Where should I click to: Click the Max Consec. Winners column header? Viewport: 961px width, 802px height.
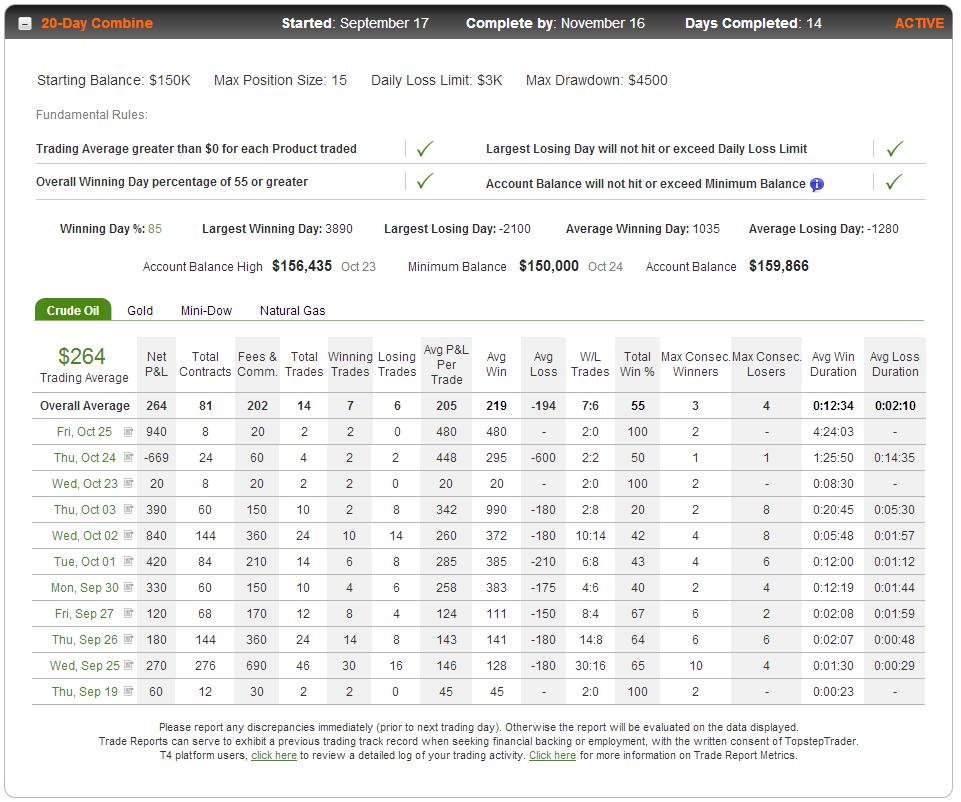[x=695, y=364]
